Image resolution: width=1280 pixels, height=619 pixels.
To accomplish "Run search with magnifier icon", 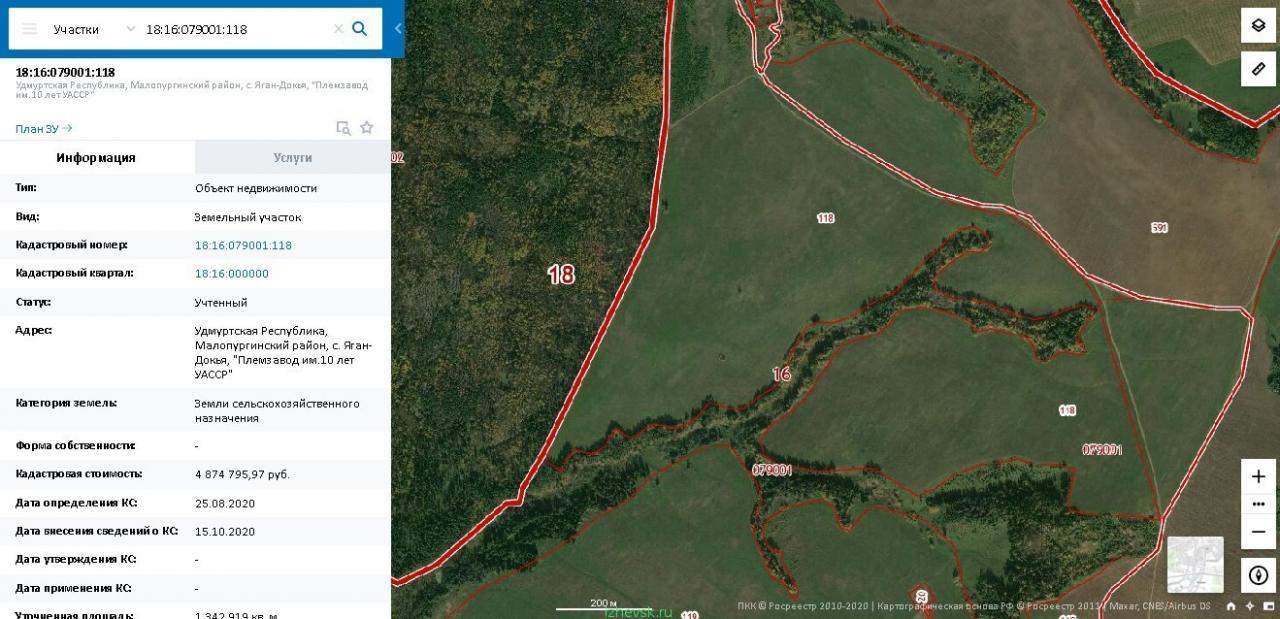I will (x=360, y=29).
